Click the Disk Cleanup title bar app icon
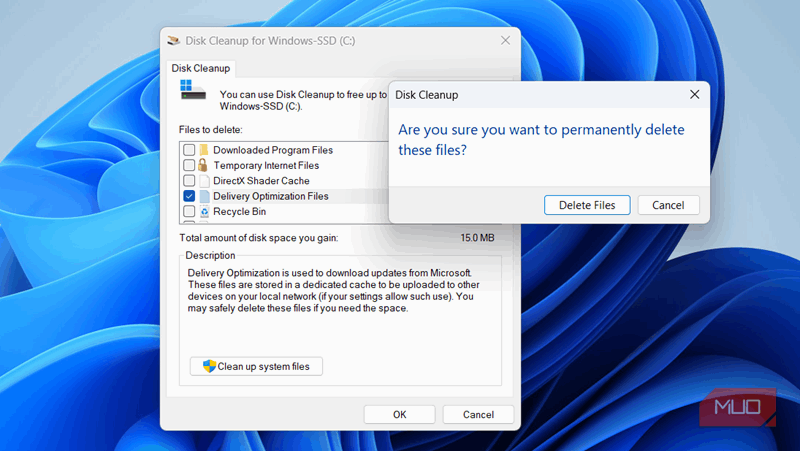Image resolution: width=800 pixels, height=451 pixels. (x=174, y=41)
